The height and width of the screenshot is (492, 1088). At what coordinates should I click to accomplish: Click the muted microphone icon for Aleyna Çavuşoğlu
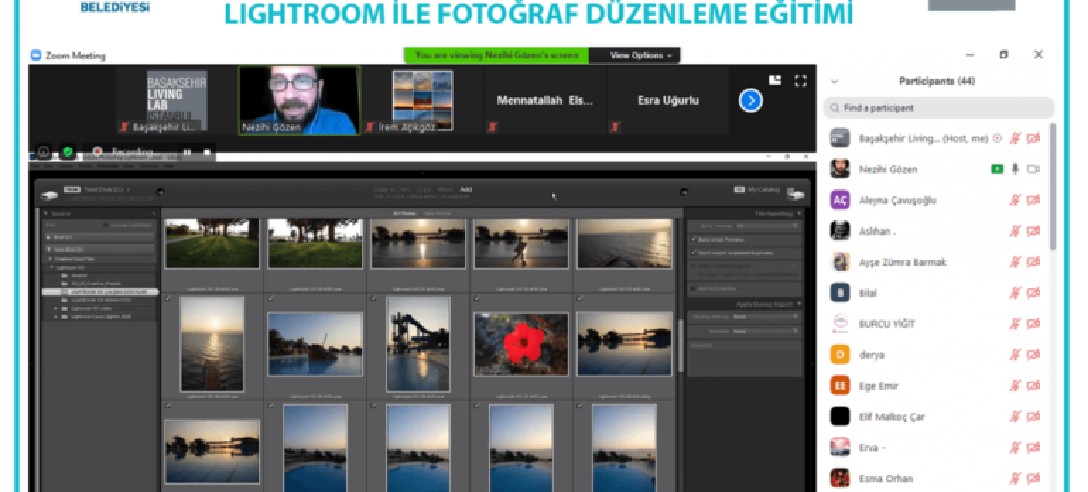(1014, 201)
